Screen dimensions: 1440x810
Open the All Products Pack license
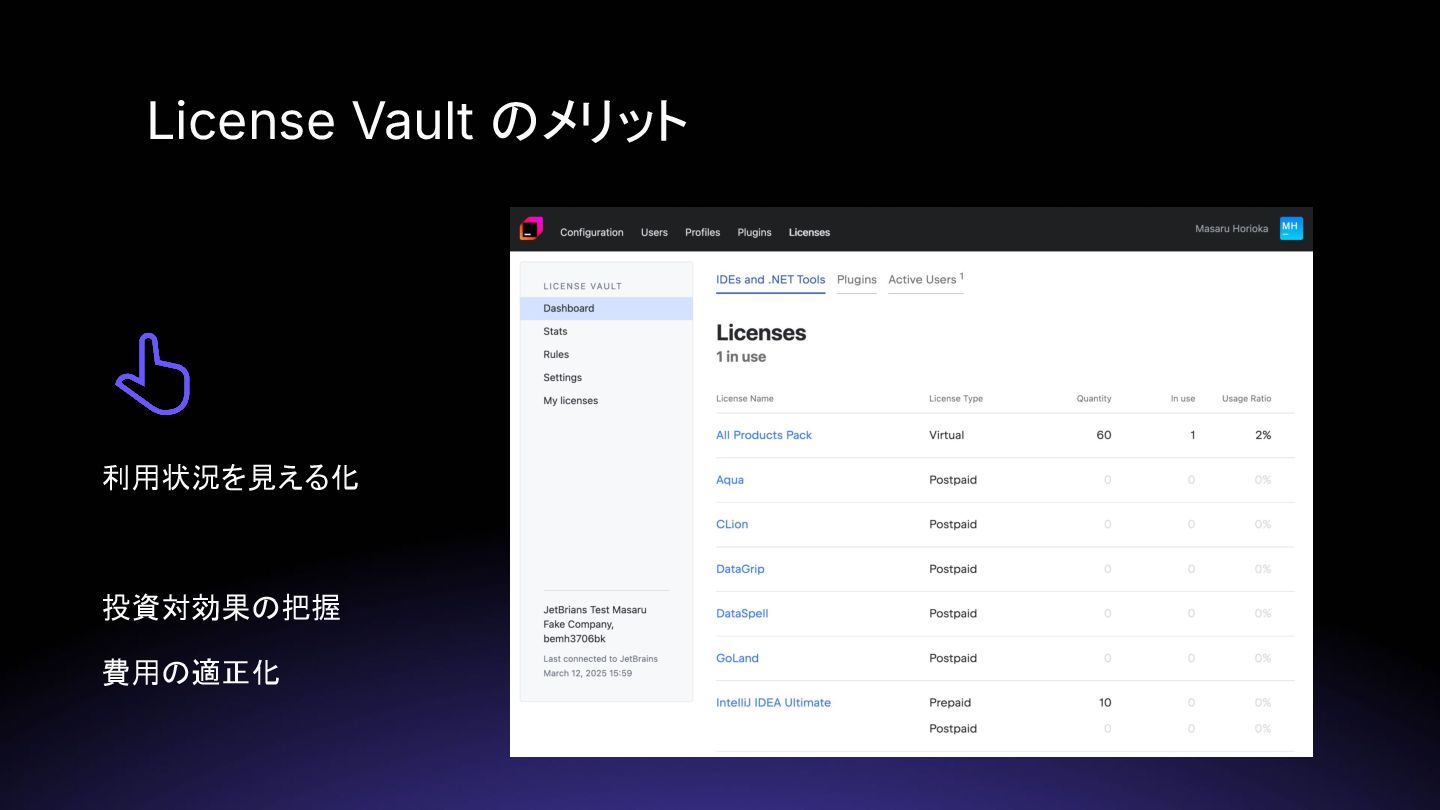click(x=764, y=435)
